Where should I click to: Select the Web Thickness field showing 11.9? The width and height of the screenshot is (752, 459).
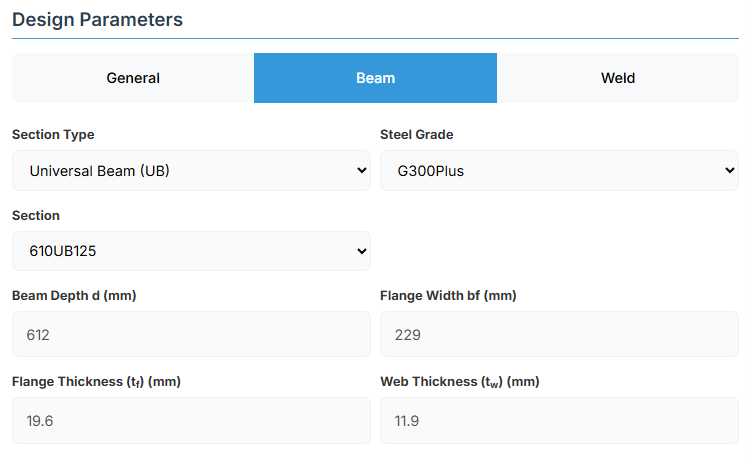coord(559,421)
